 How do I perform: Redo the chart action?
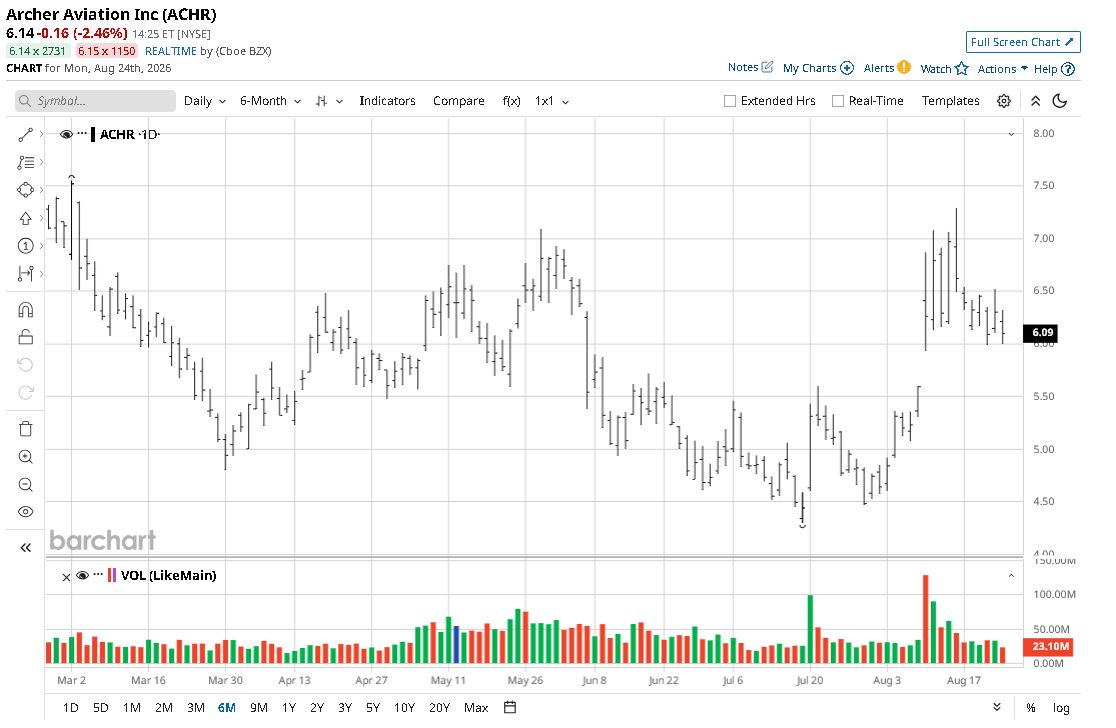click(x=26, y=393)
